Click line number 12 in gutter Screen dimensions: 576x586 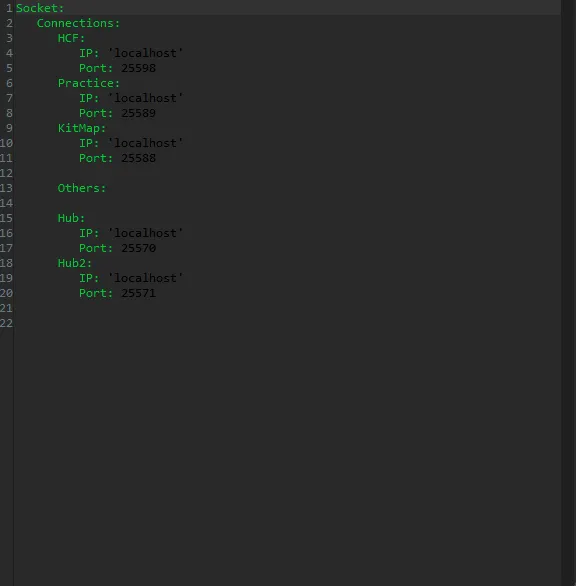click(6, 173)
